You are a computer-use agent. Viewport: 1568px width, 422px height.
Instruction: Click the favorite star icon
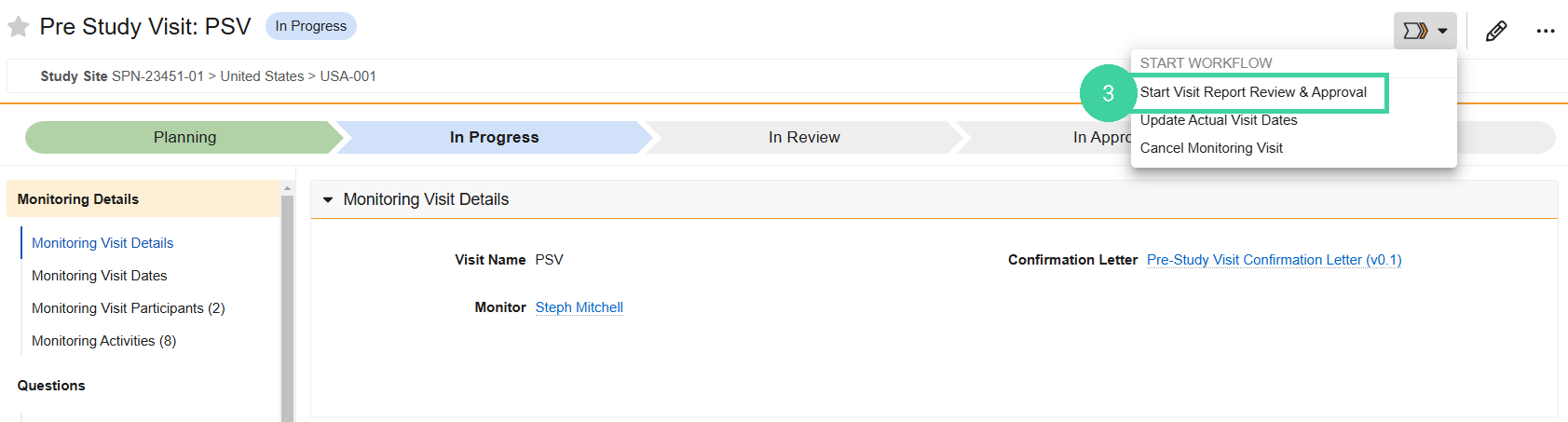[18, 27]
